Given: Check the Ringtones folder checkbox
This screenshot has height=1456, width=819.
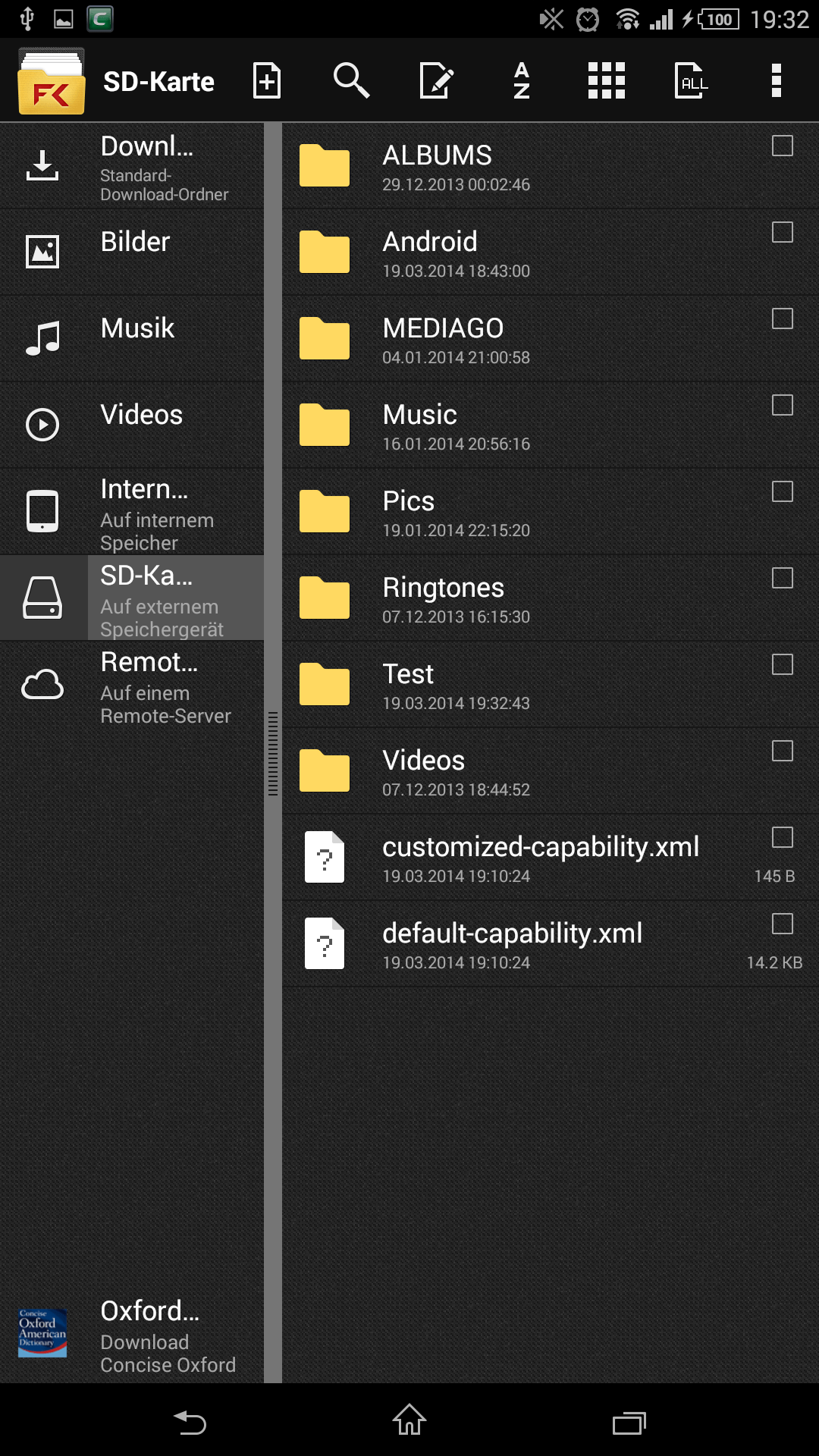Looking at the screenshot, I should pyautogui.click(x=783, y=578).
